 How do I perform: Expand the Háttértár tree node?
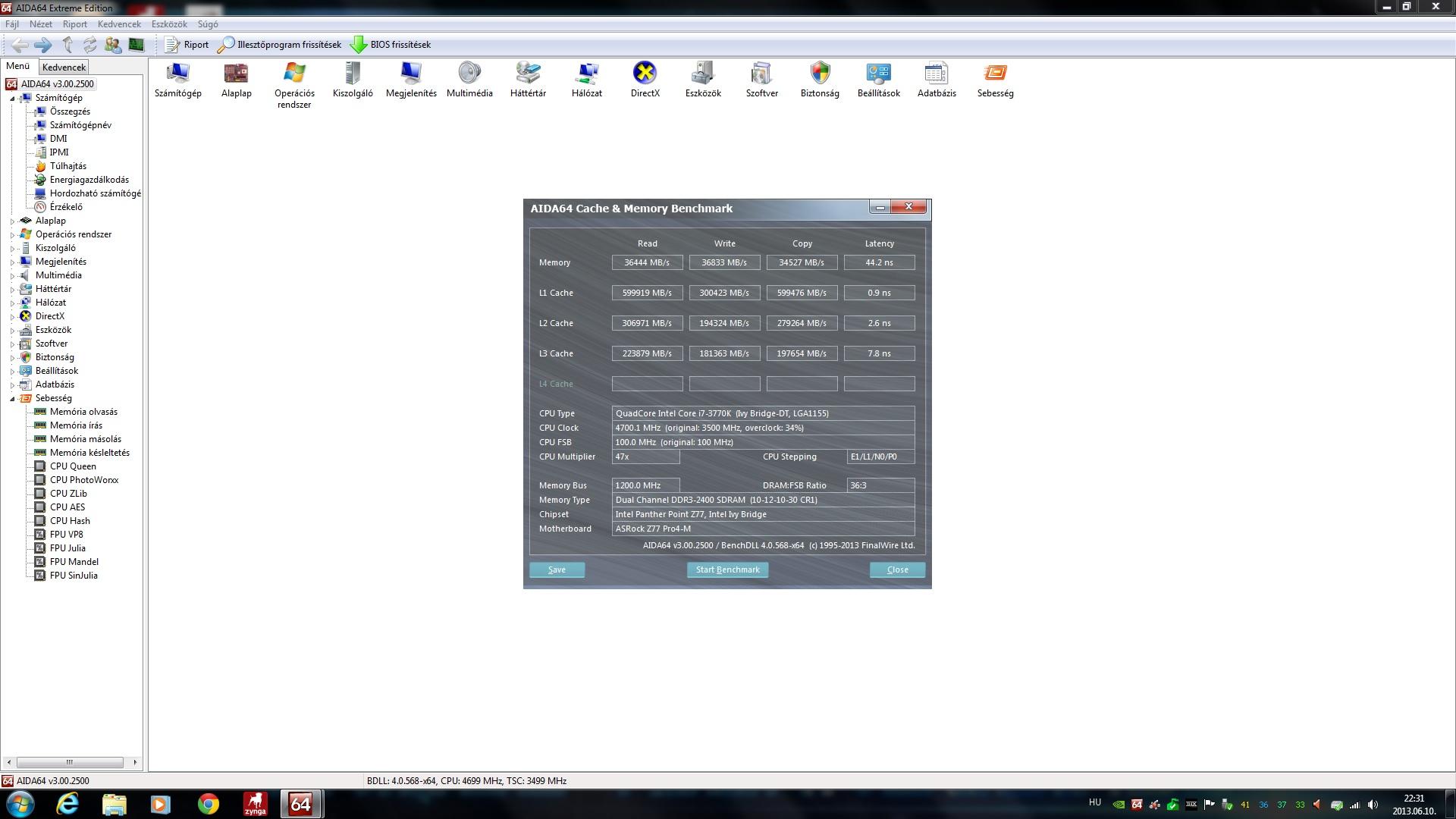tap(12, 289)
